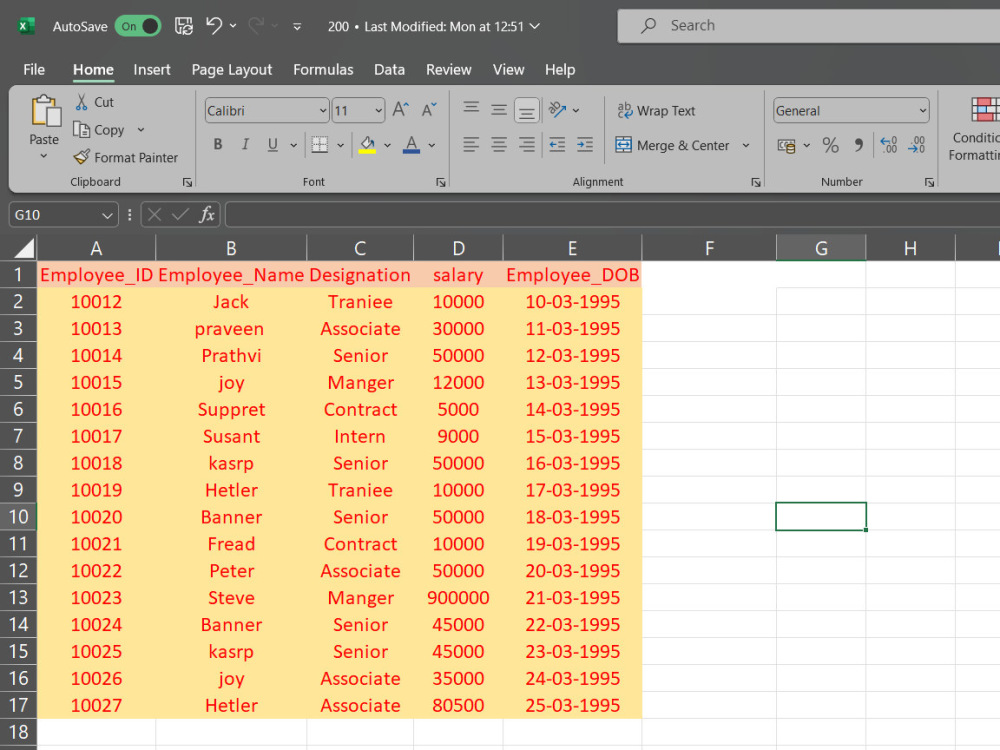
Task: Toggle Italic formatting
Action: [246, 145]
